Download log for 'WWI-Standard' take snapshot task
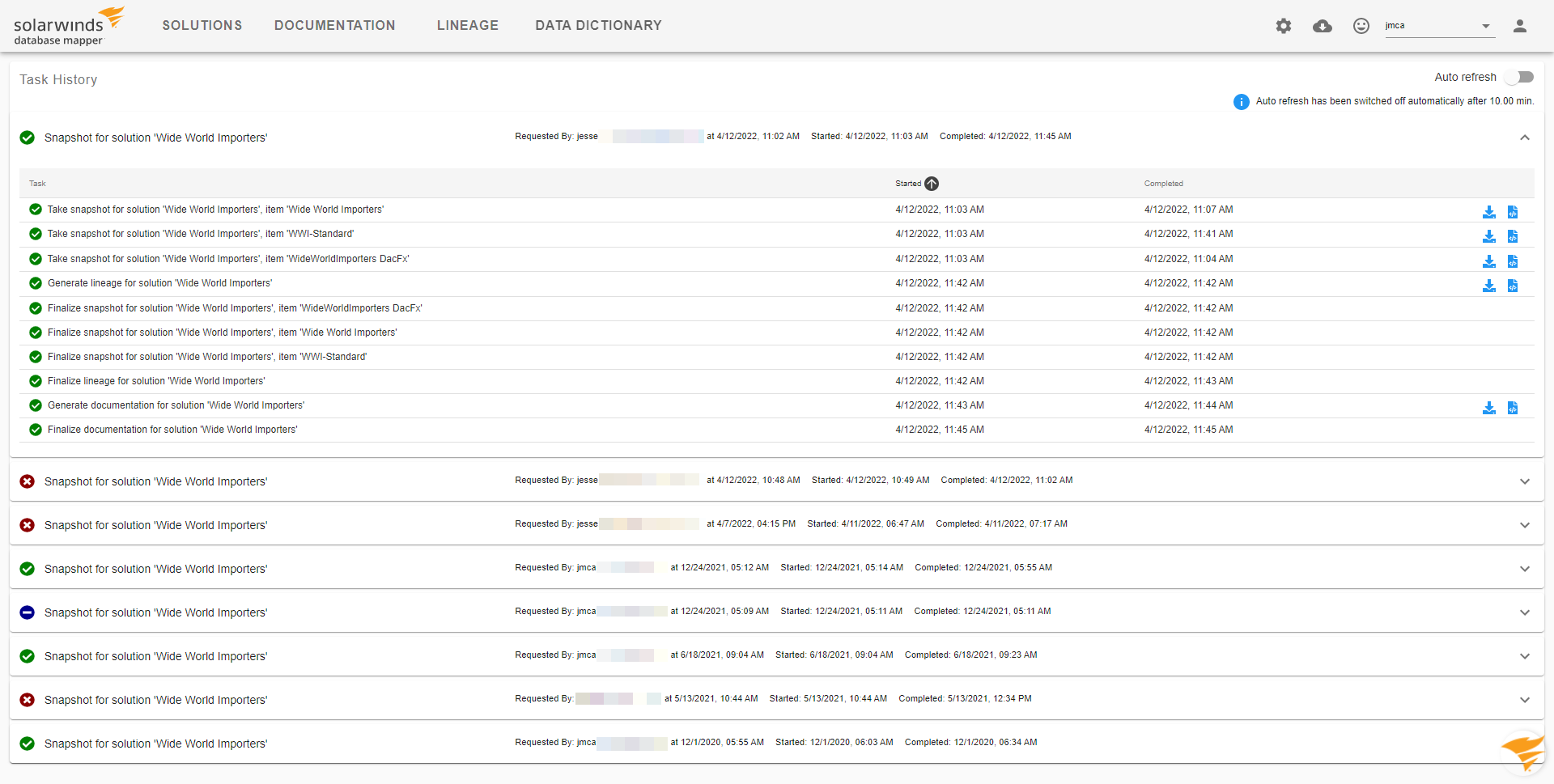Screen dimensions: 1554x784 click(x=1489, y=236)
